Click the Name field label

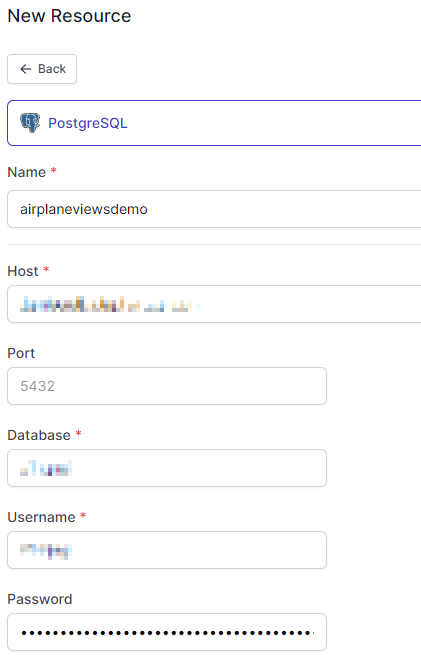point(27,172)
